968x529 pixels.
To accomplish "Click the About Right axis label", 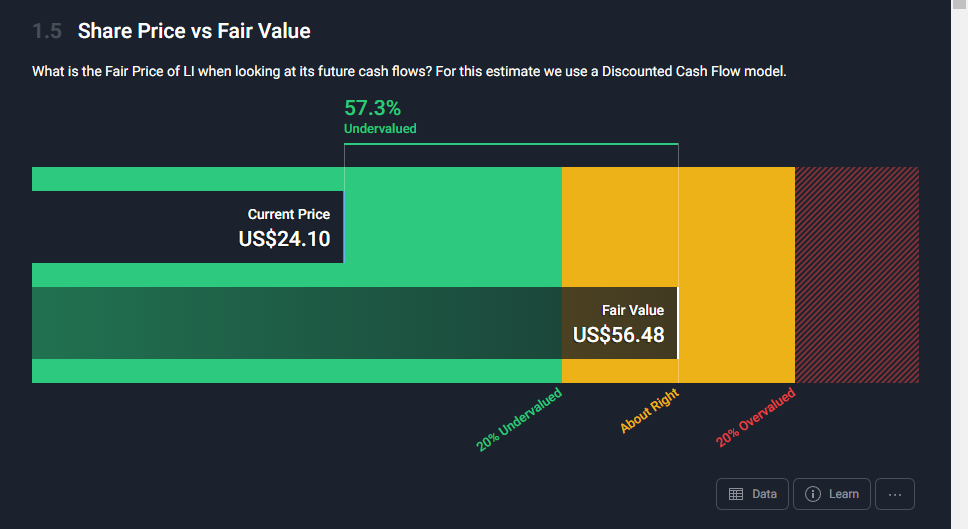I will pos(650,412).
